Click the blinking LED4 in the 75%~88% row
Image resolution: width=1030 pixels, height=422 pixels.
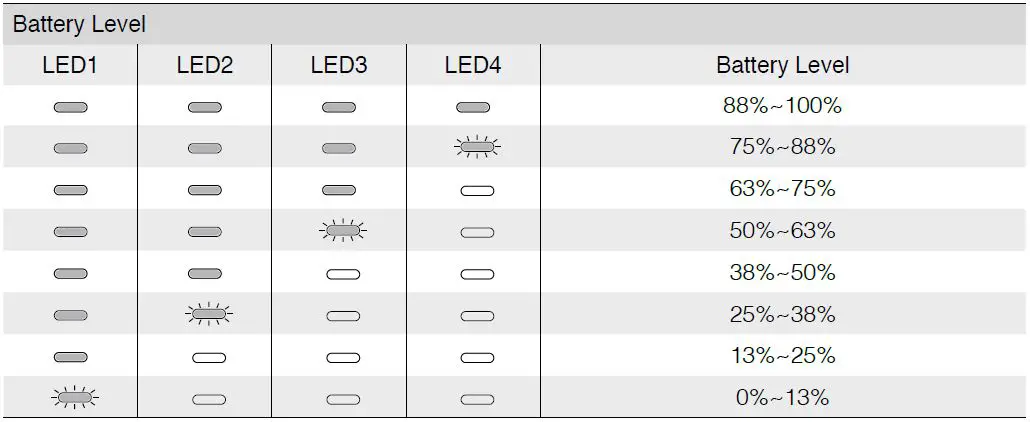click(476, 148)
